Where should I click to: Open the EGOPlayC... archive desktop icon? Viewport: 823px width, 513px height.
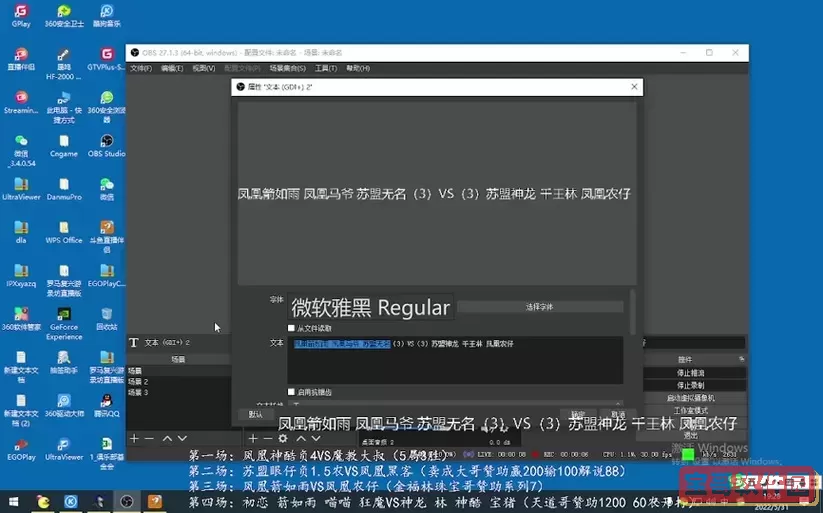(107, 276)
